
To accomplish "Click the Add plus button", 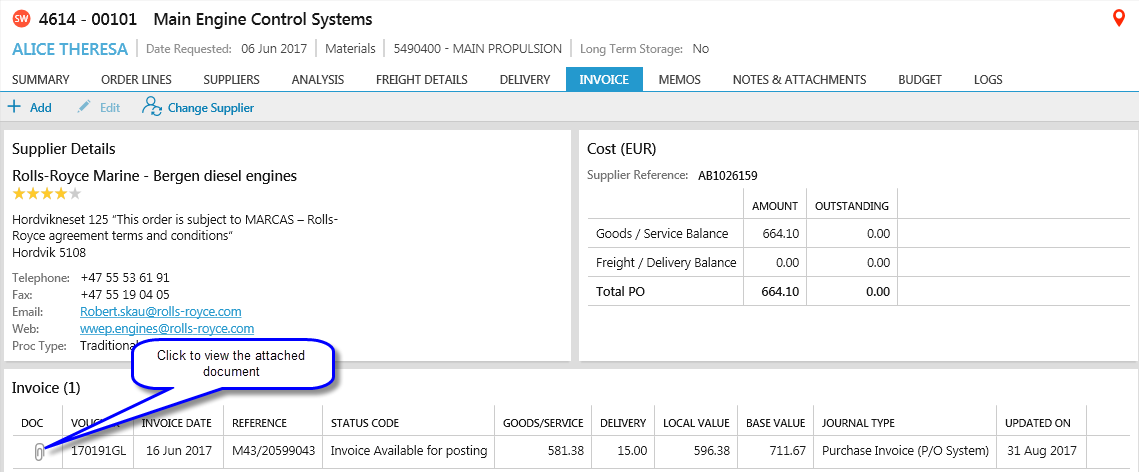I will [29, 107].
